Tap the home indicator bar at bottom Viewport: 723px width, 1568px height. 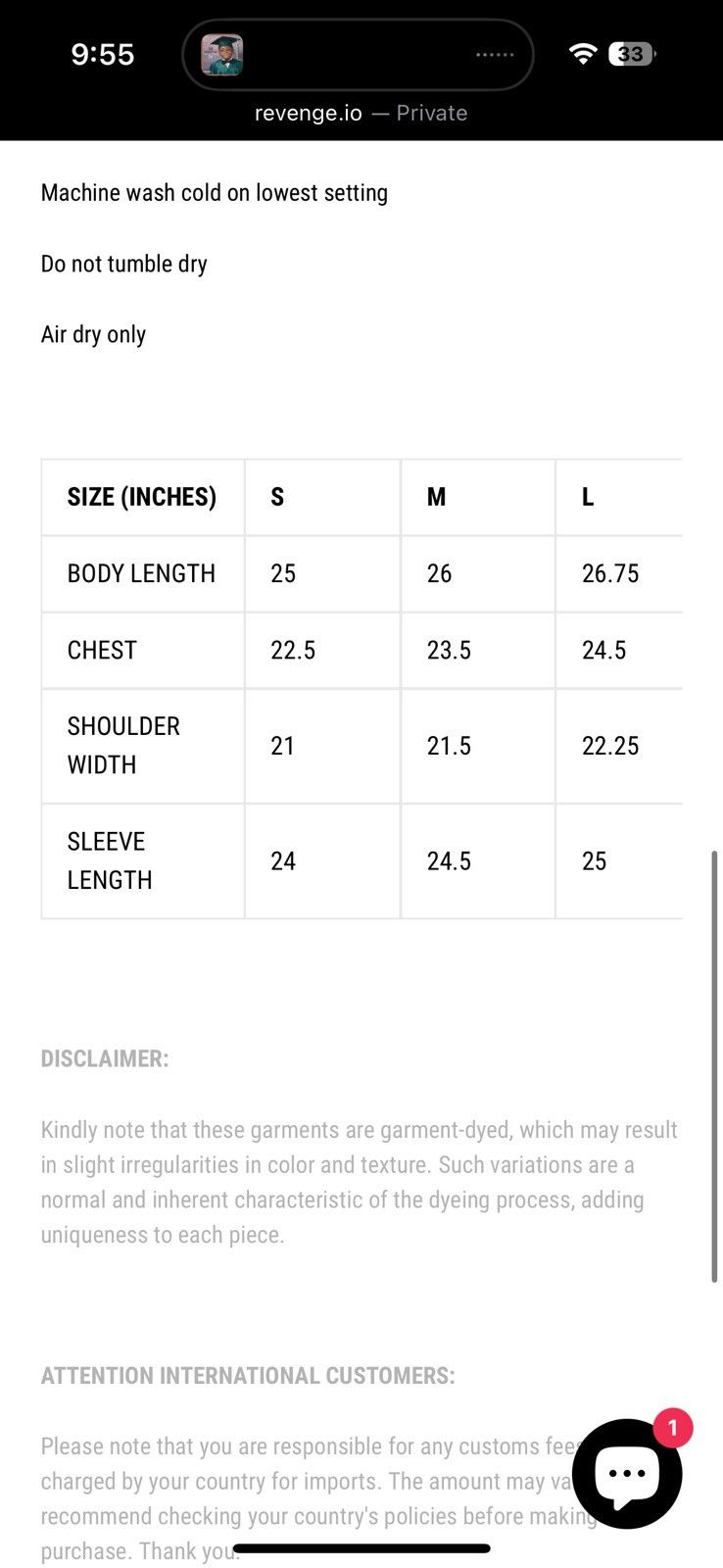[x=361, y=1548]
